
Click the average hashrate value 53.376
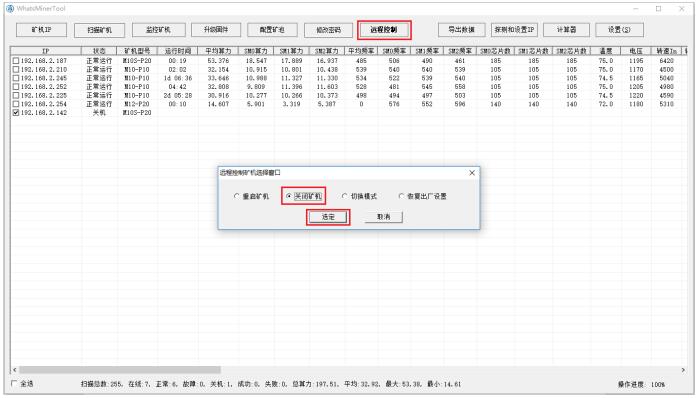(x=218, y=61)
